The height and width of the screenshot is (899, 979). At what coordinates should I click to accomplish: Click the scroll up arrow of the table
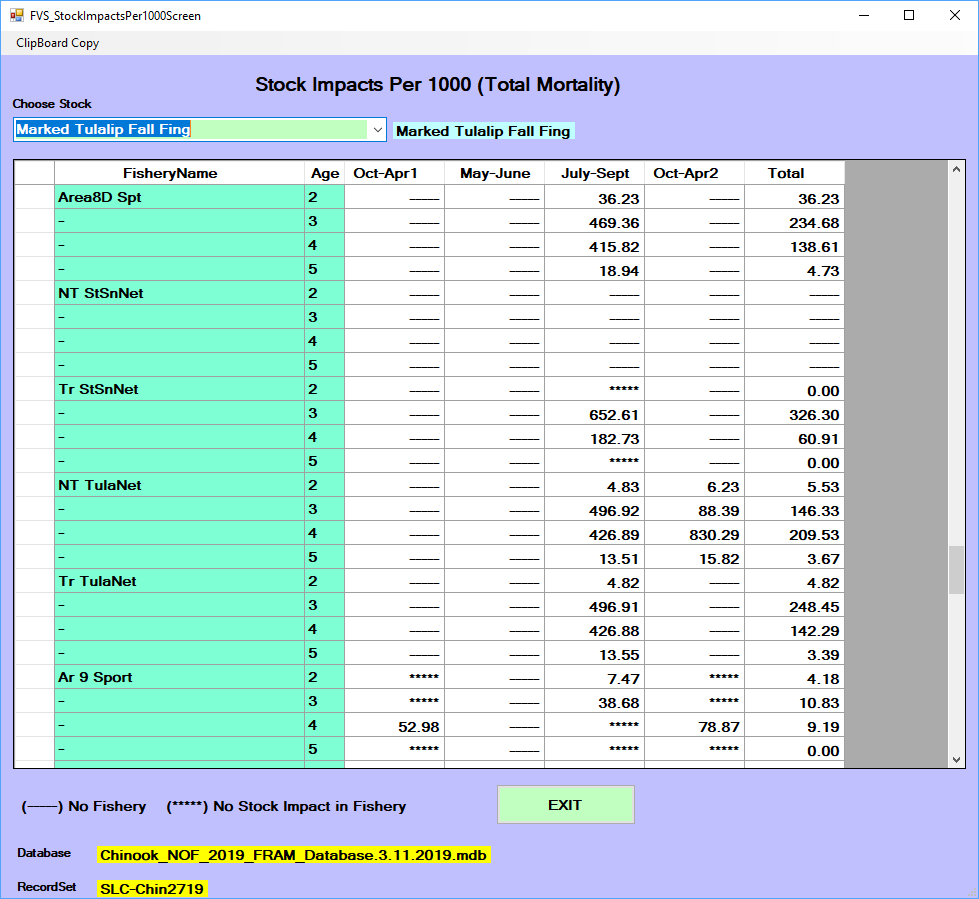tap(956, 169)
